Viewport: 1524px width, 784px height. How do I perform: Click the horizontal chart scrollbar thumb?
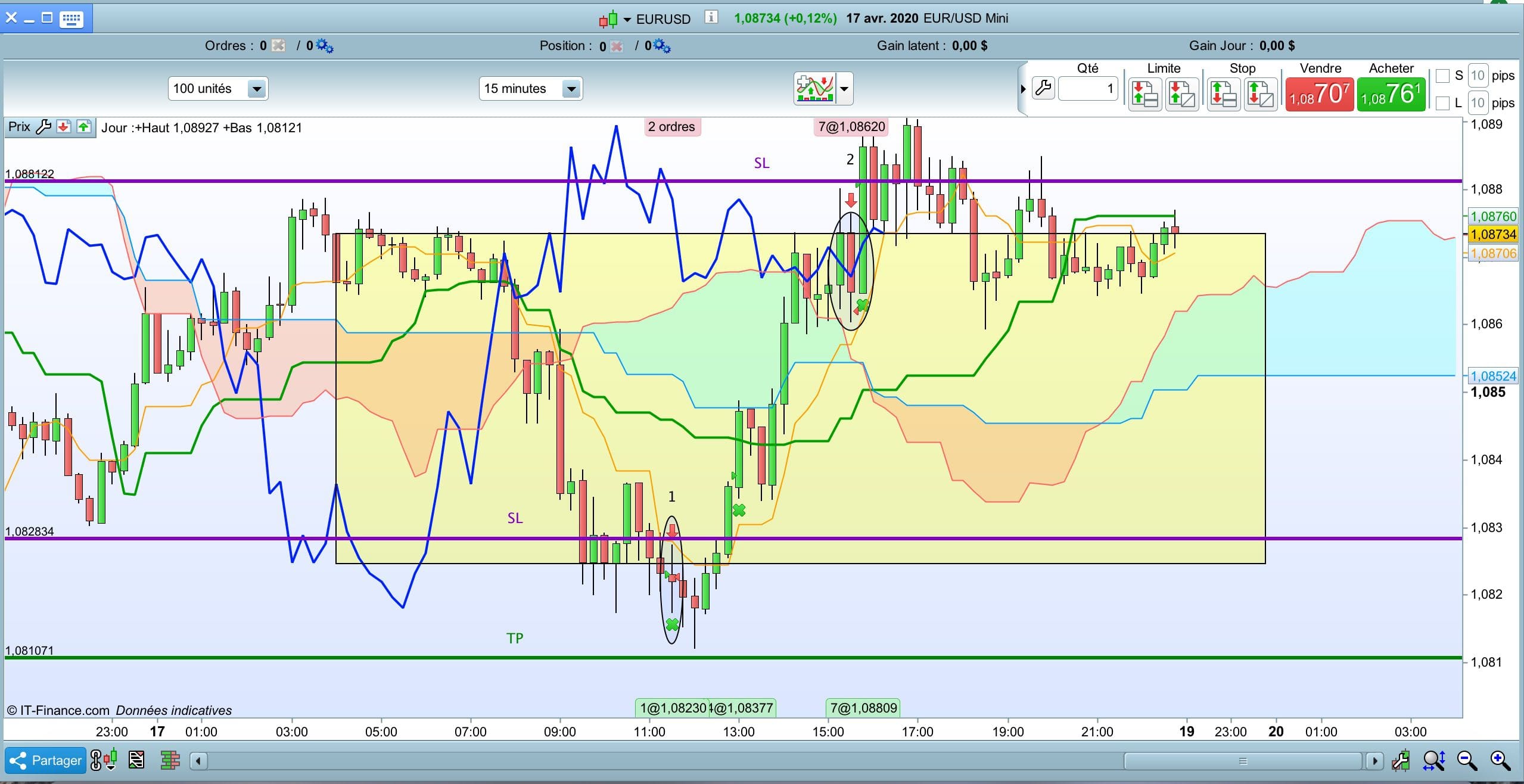click(1243, 761)
